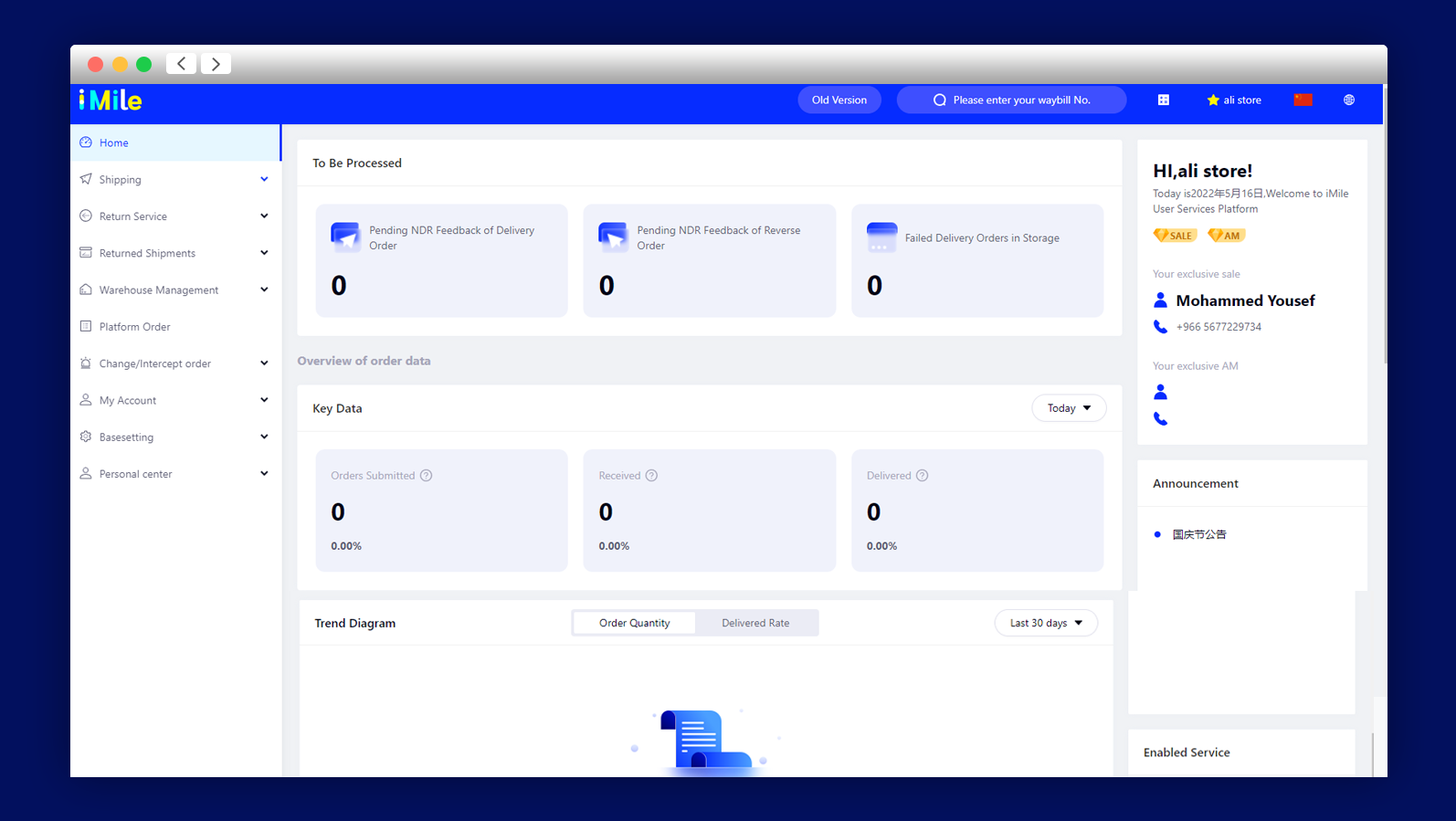Expand the Shipping sidebar menu
Image resolution: width=1456 pixels, height=821 pixels.
(x=174, y=180)
